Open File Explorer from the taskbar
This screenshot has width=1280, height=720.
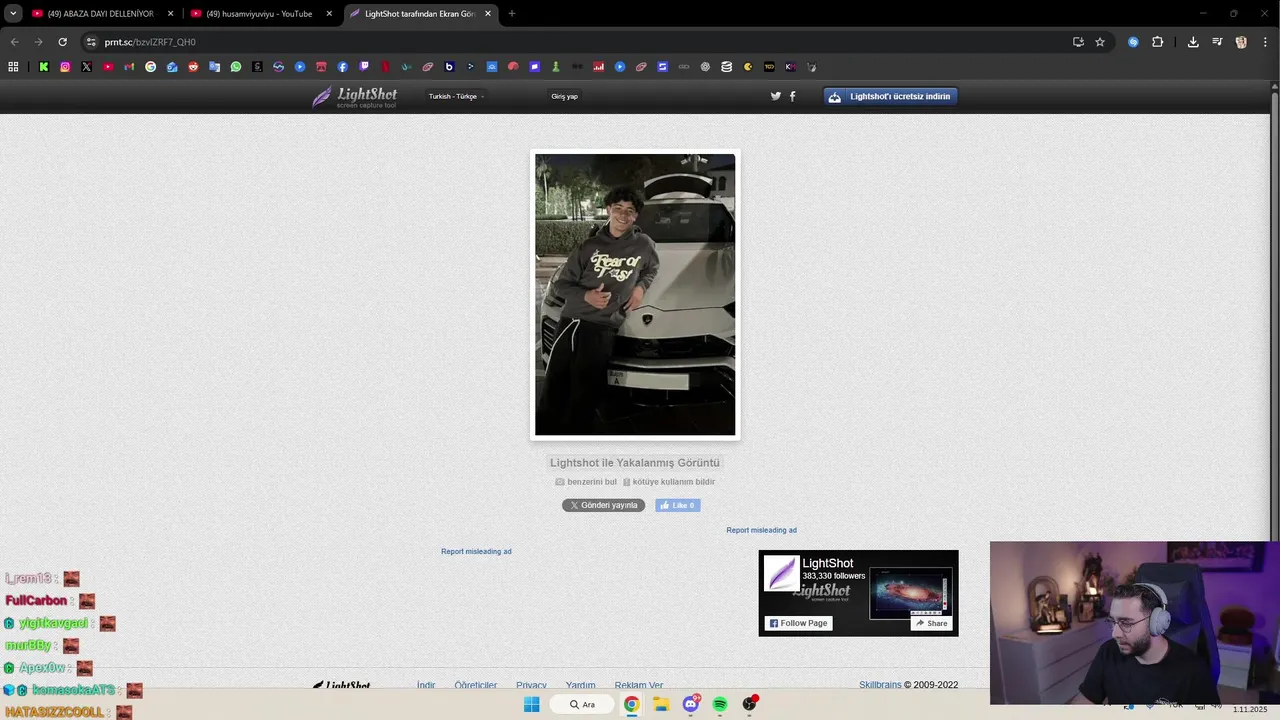661,704
